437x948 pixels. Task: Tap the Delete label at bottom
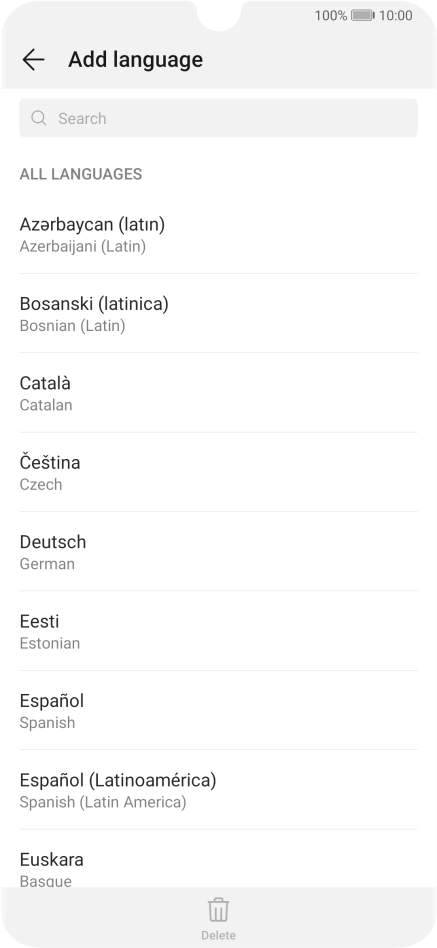(x=218, y=935)
